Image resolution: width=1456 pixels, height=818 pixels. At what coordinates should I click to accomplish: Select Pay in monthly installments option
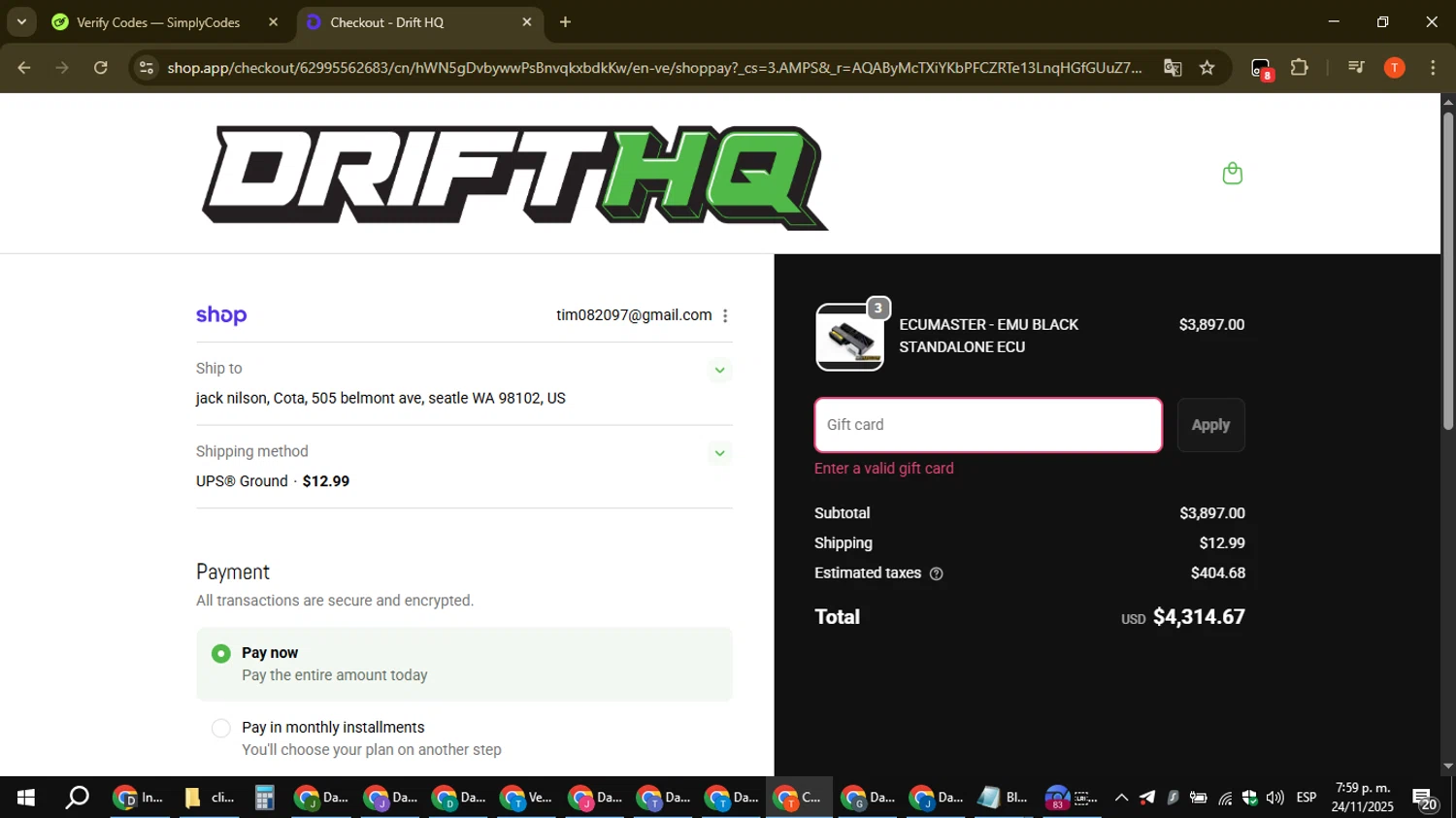tap(221, 728)
